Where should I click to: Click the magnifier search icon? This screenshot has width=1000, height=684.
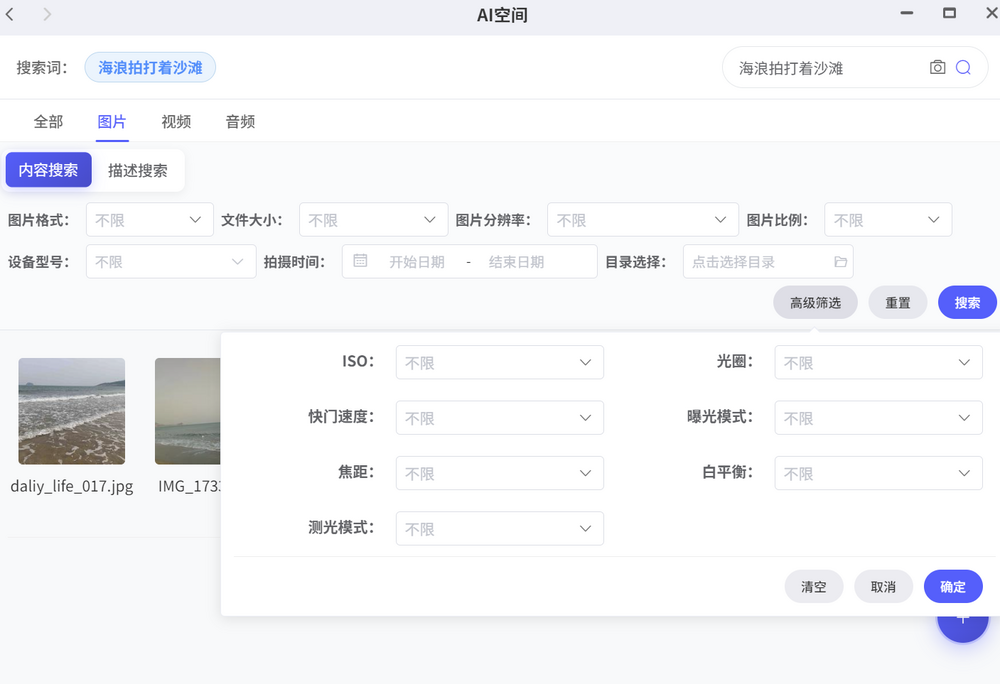pos(963,68)
